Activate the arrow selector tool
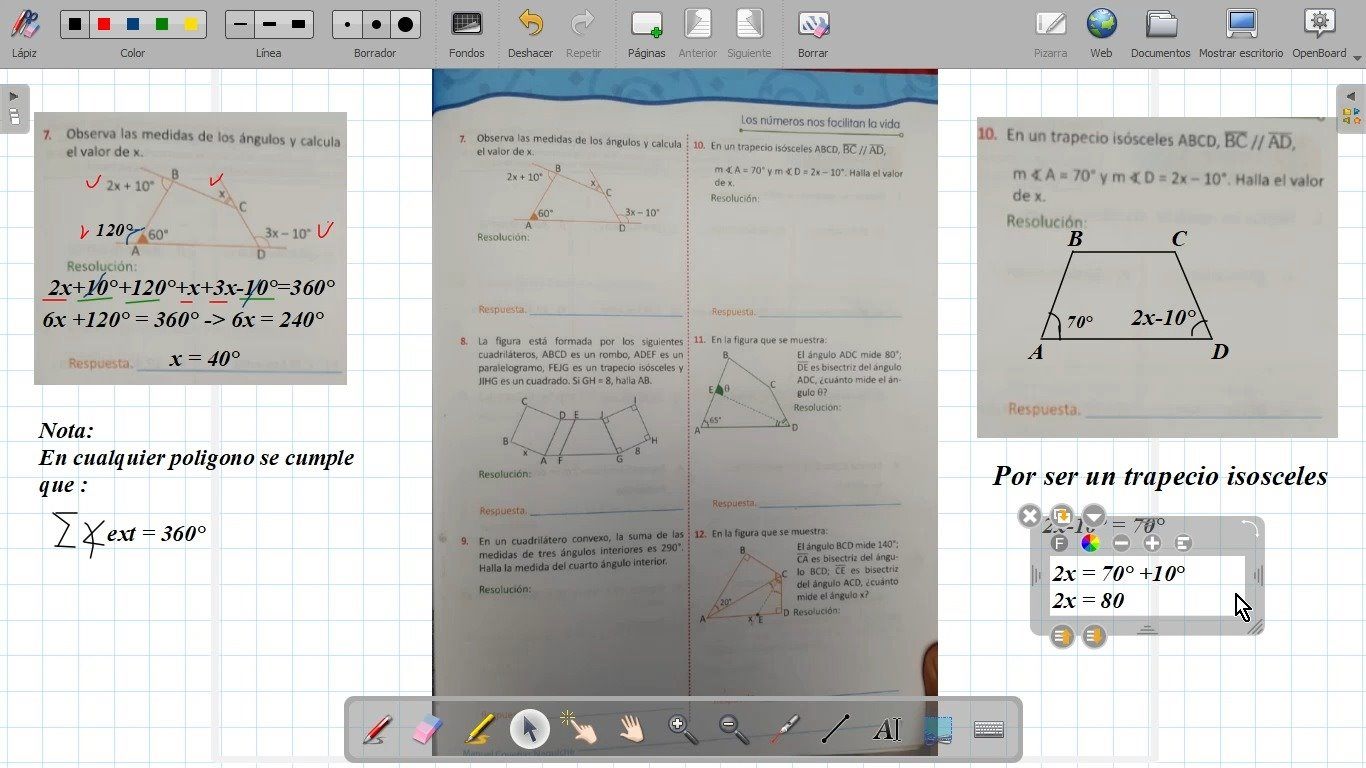 click(530, 729)
